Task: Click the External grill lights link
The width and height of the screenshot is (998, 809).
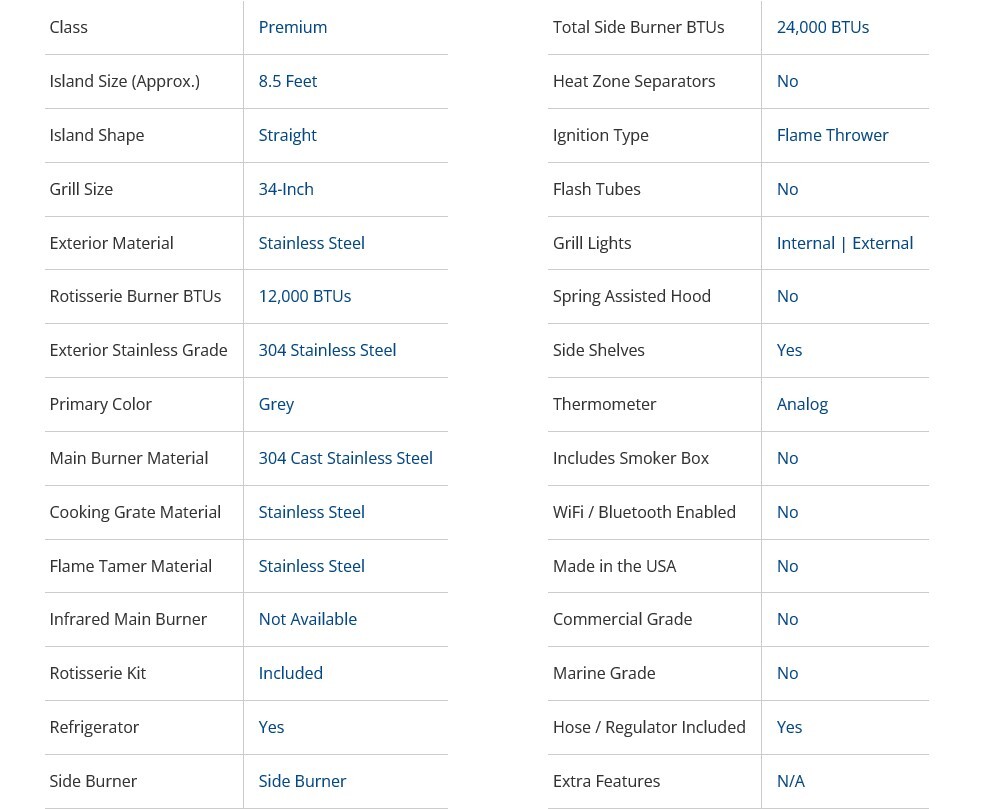Action: pyautogui.click(x=882, y=243)
